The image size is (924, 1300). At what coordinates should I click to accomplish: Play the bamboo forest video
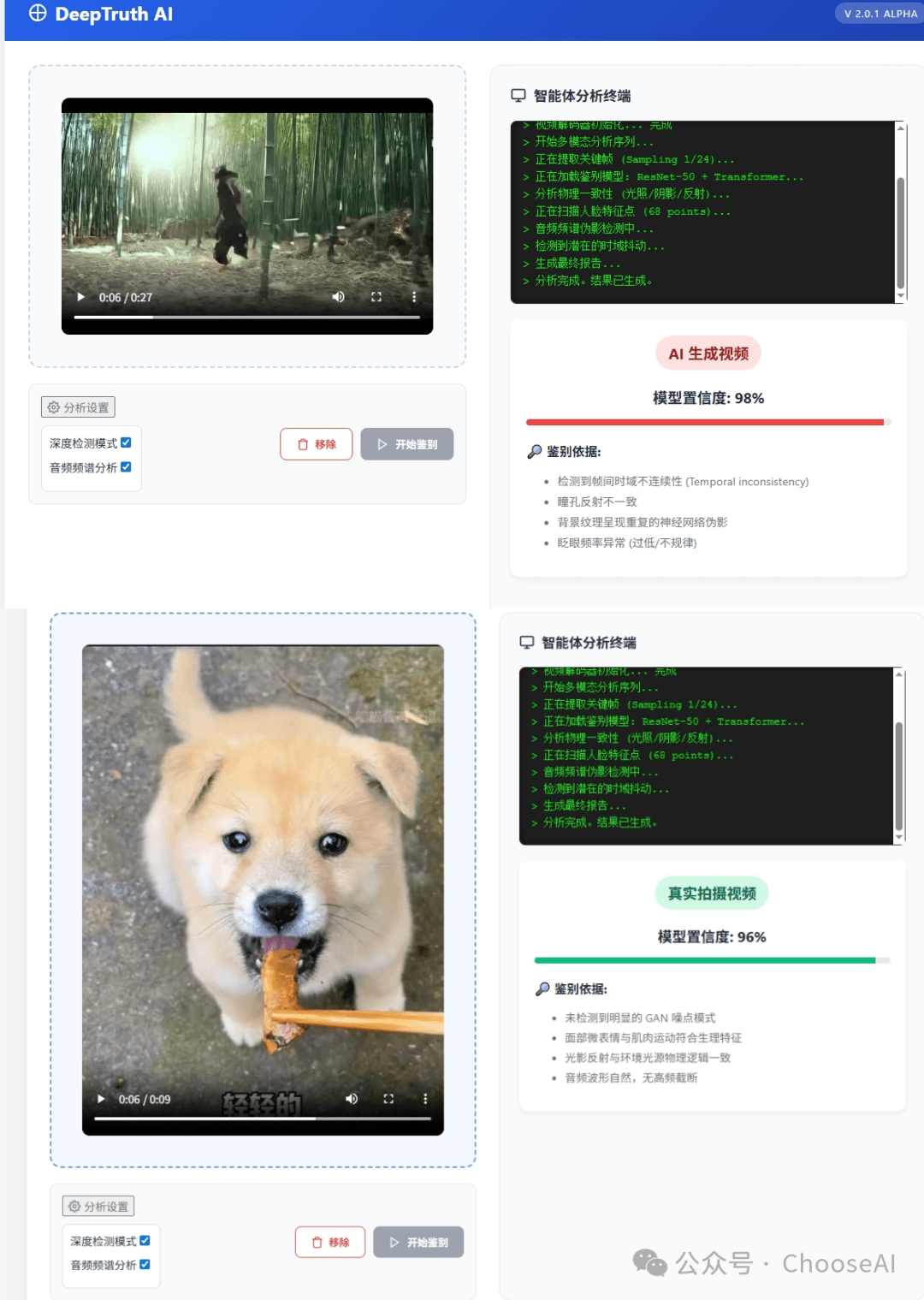81,297
